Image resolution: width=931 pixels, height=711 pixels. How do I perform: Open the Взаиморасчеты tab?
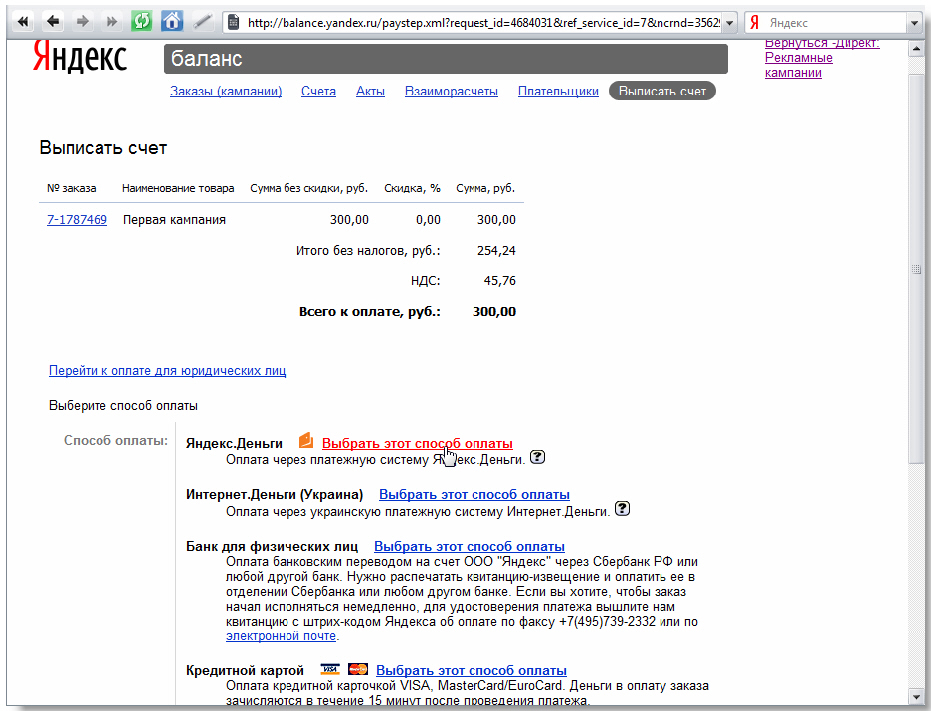(x=451, y=91)
